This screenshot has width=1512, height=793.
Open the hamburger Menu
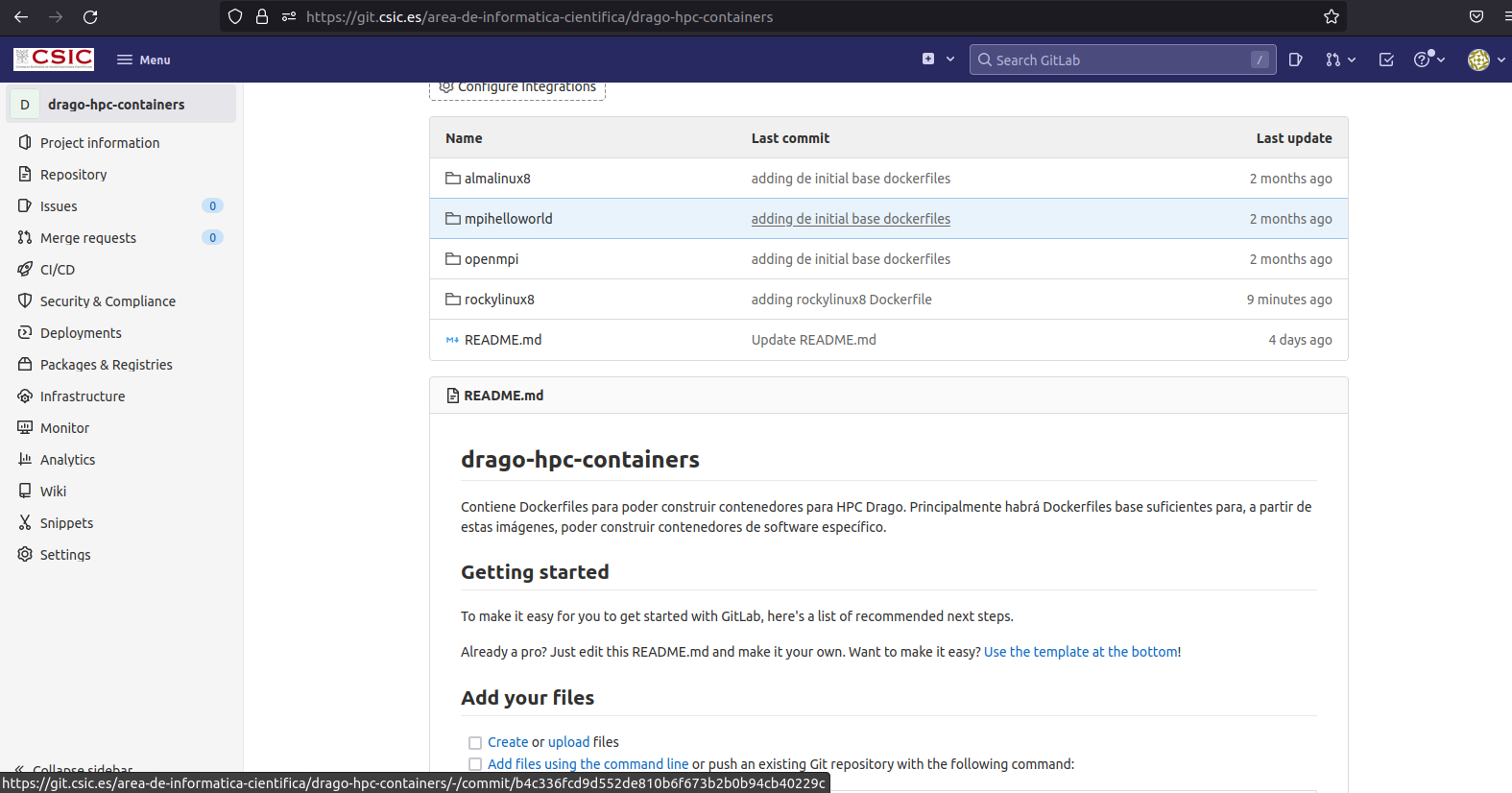coord(144,60)
